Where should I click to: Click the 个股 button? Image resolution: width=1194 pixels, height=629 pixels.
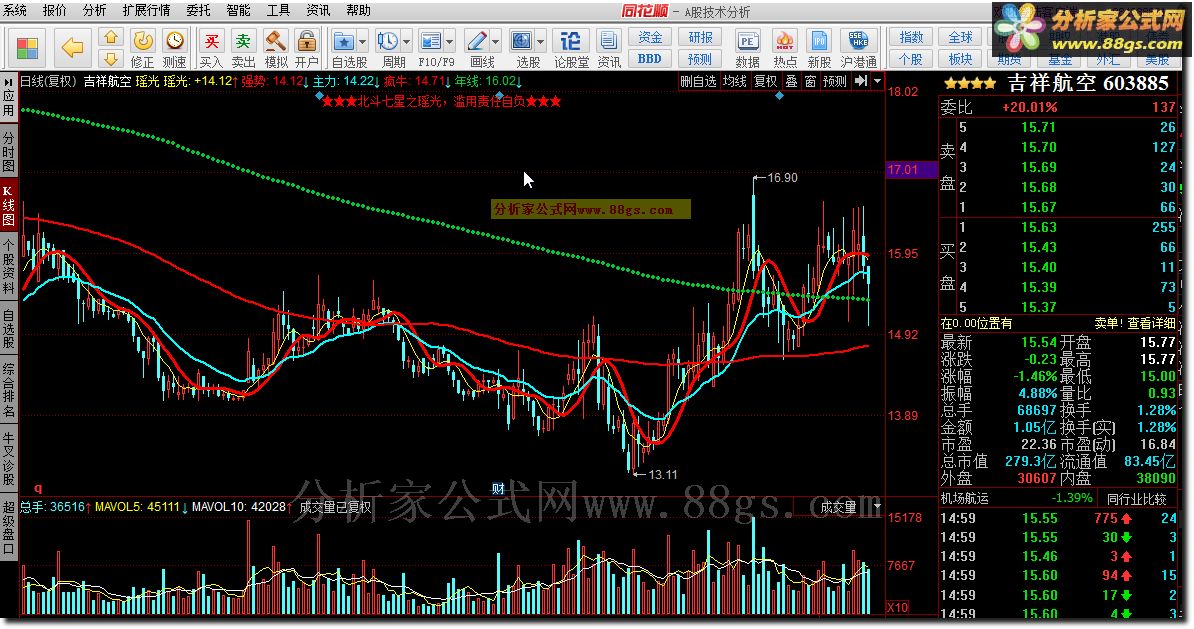coord(911,59)
